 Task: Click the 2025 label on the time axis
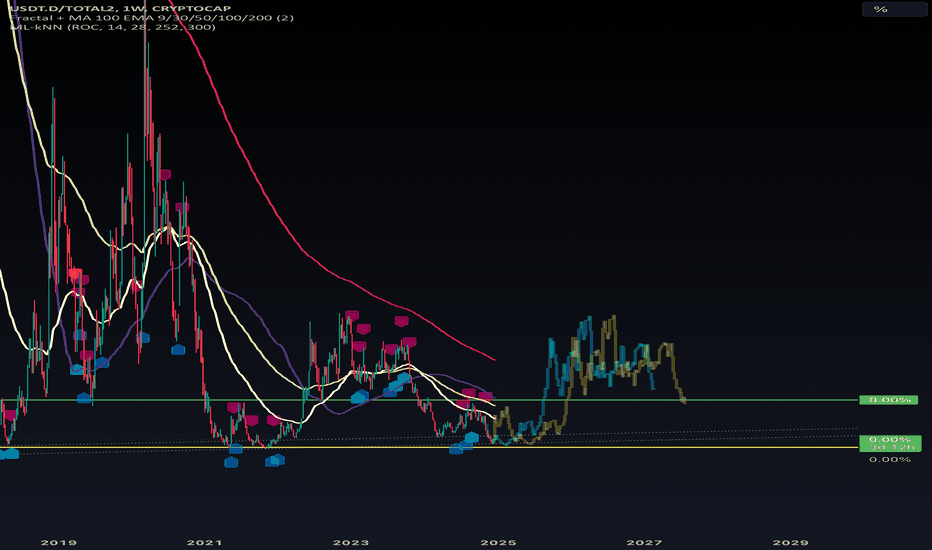point(498,542)
